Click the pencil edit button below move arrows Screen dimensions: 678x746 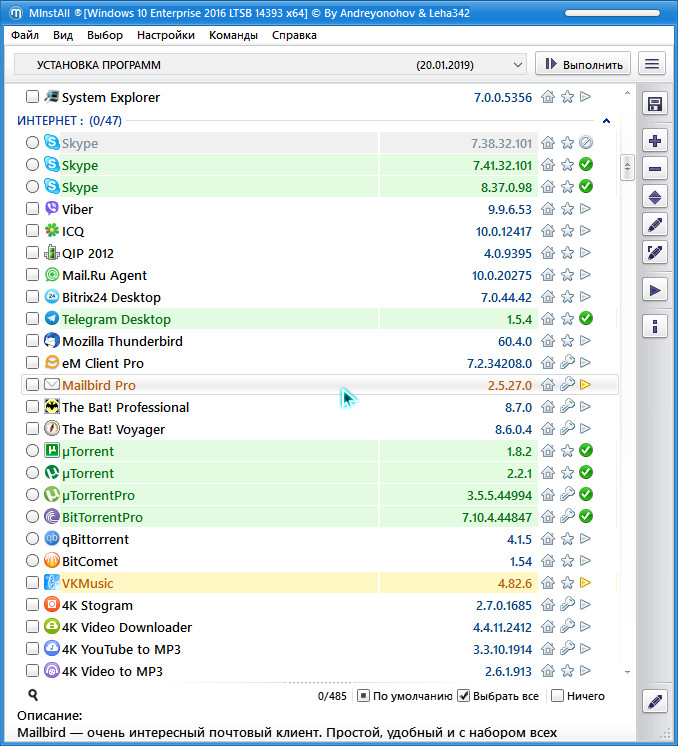pos(655,225)
